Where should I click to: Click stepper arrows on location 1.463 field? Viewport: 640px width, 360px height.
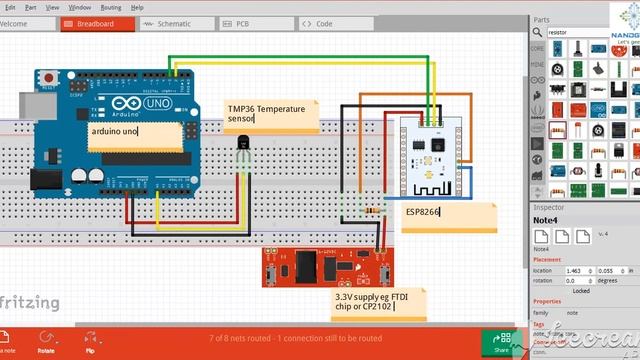(x=590, y=271)
